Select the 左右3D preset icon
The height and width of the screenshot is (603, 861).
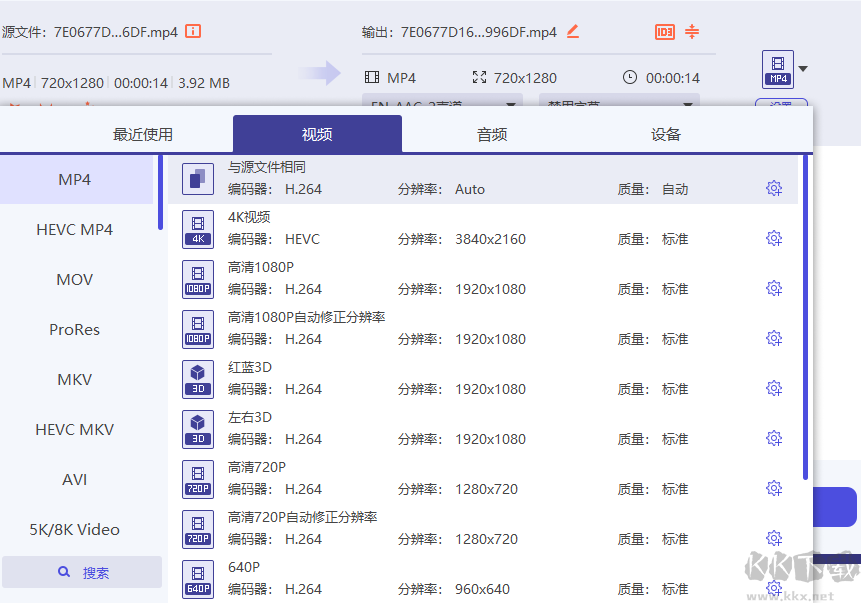coord(197,429)
